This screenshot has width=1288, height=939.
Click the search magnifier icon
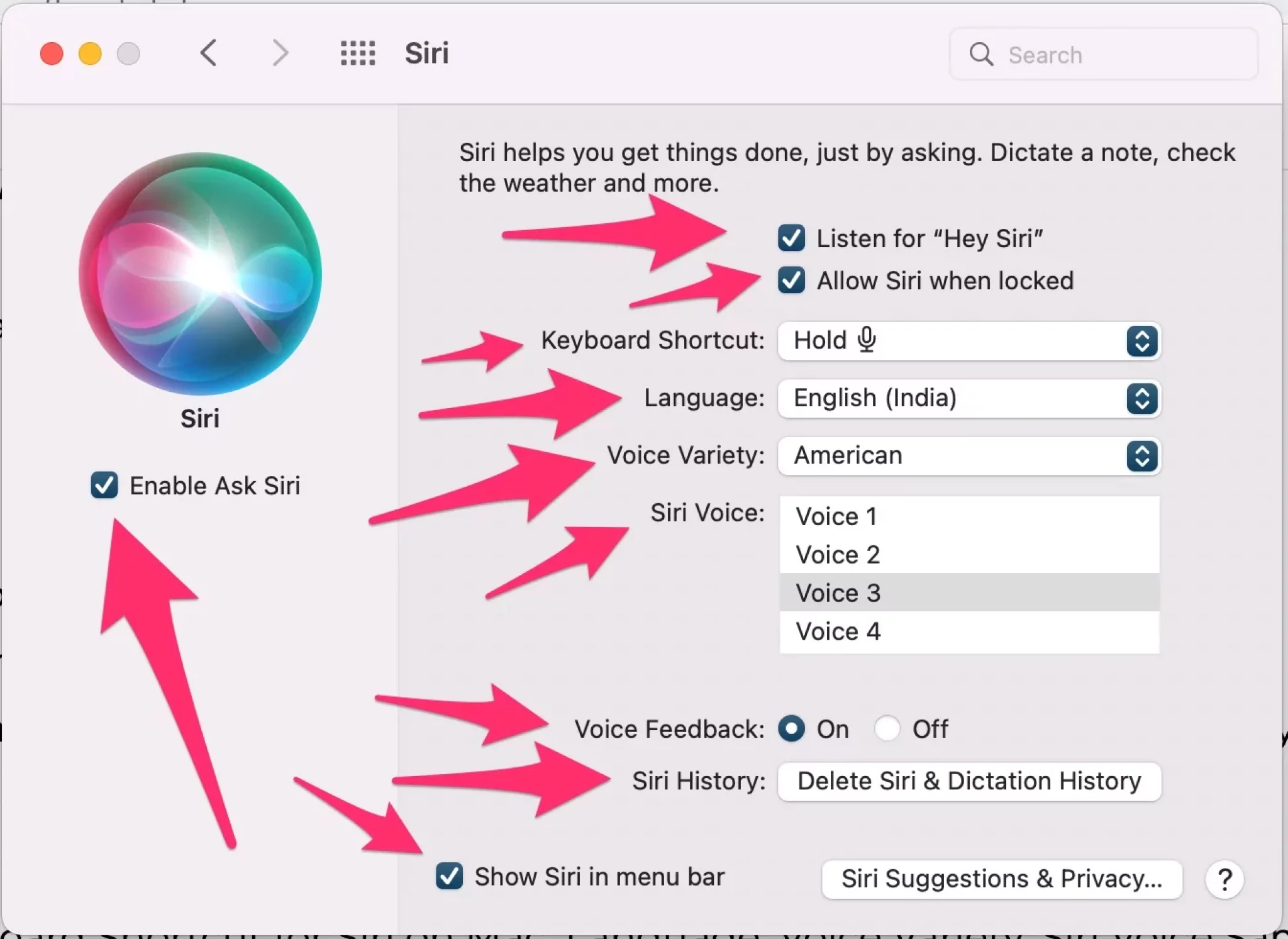click(981, 55)
